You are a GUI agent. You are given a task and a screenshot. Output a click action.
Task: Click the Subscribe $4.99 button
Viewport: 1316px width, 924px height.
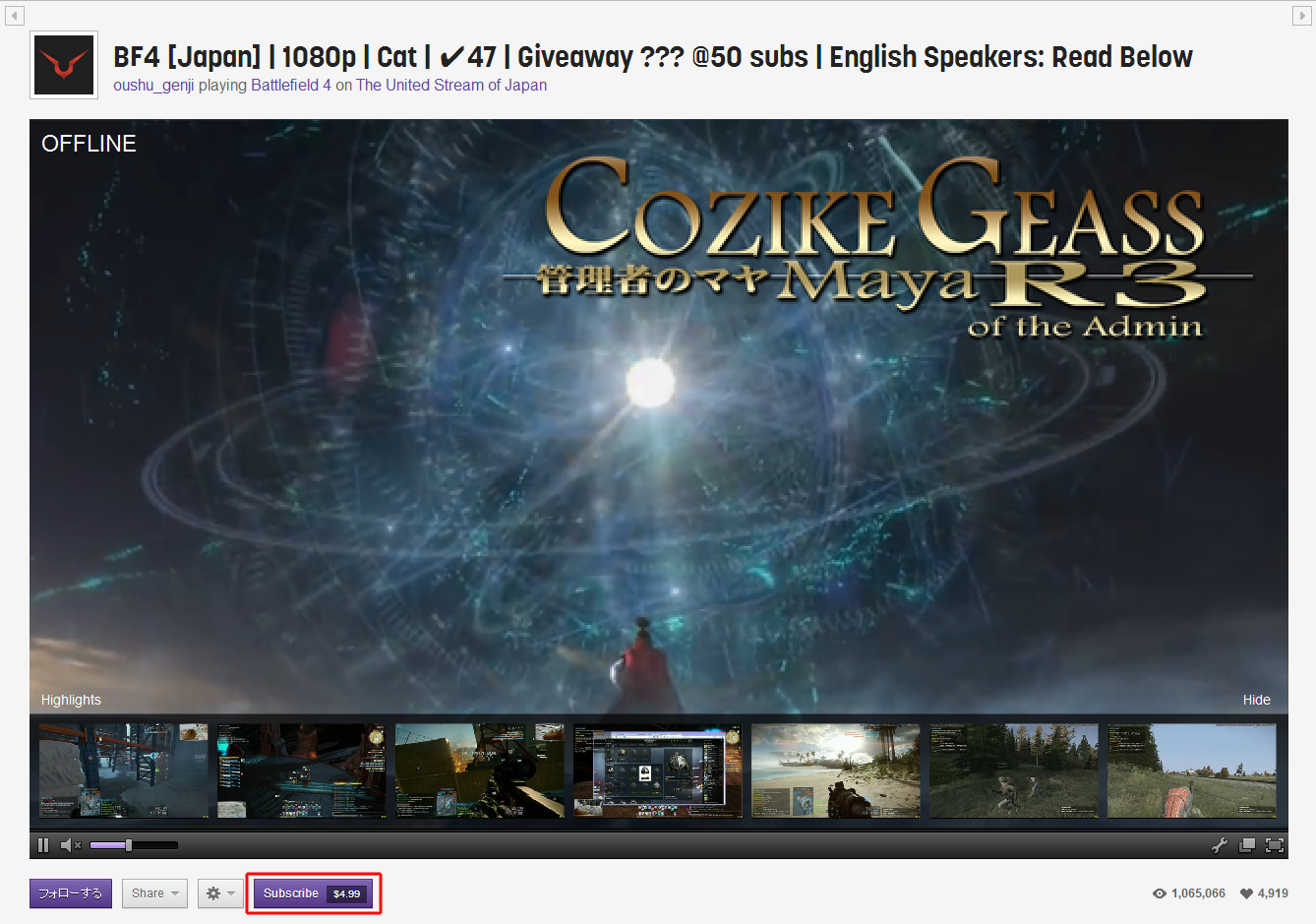coord(314,893)
